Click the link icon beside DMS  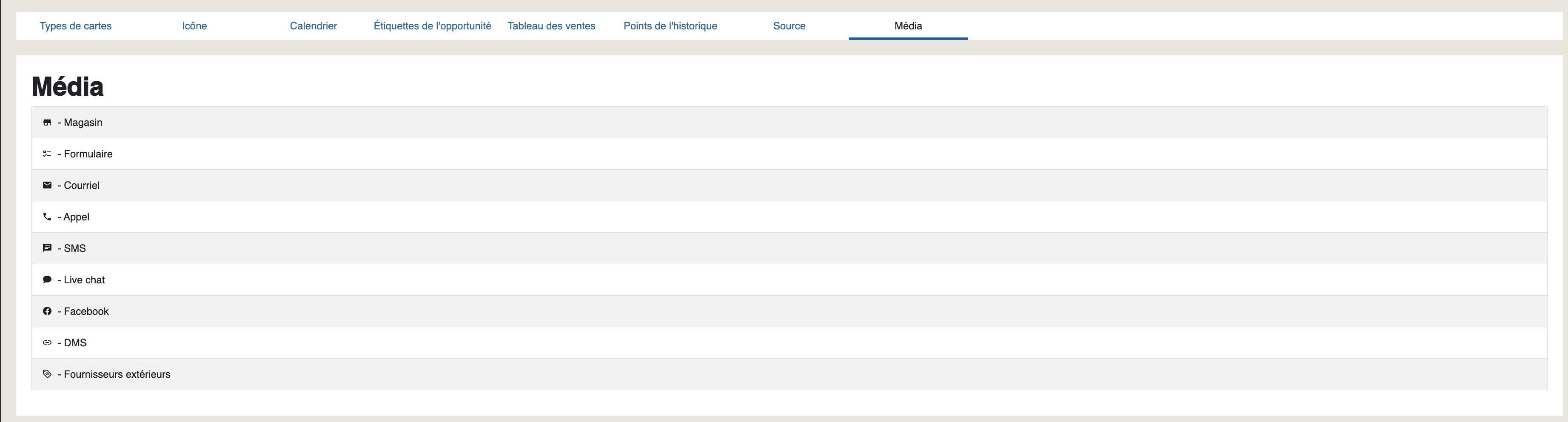47,343
